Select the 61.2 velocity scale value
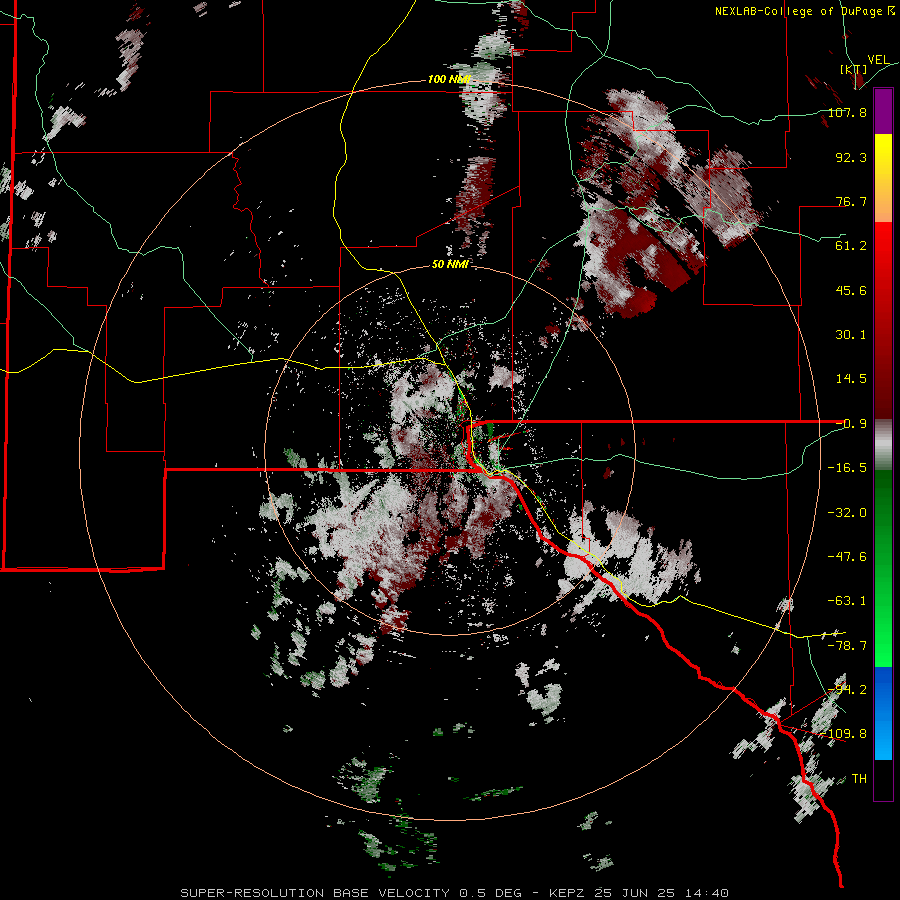Viewport: 900px width, 900px height. click(851, 246)
